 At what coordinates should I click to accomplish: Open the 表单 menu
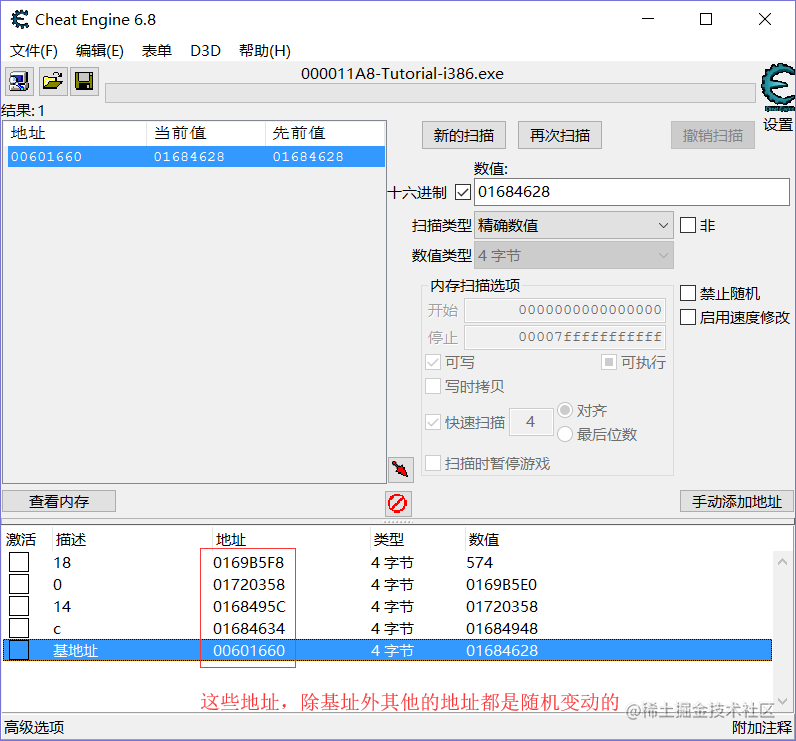coord(156,51)
